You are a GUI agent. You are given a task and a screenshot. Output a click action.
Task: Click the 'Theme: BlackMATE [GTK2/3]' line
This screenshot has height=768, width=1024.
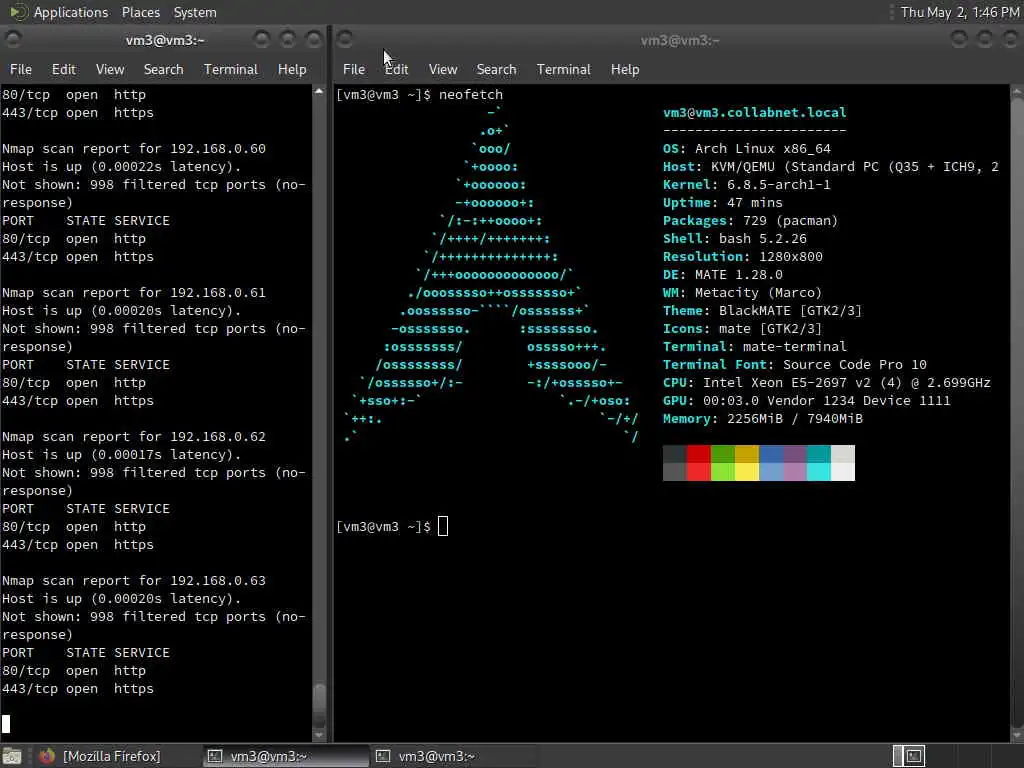(x=762, y=311)
